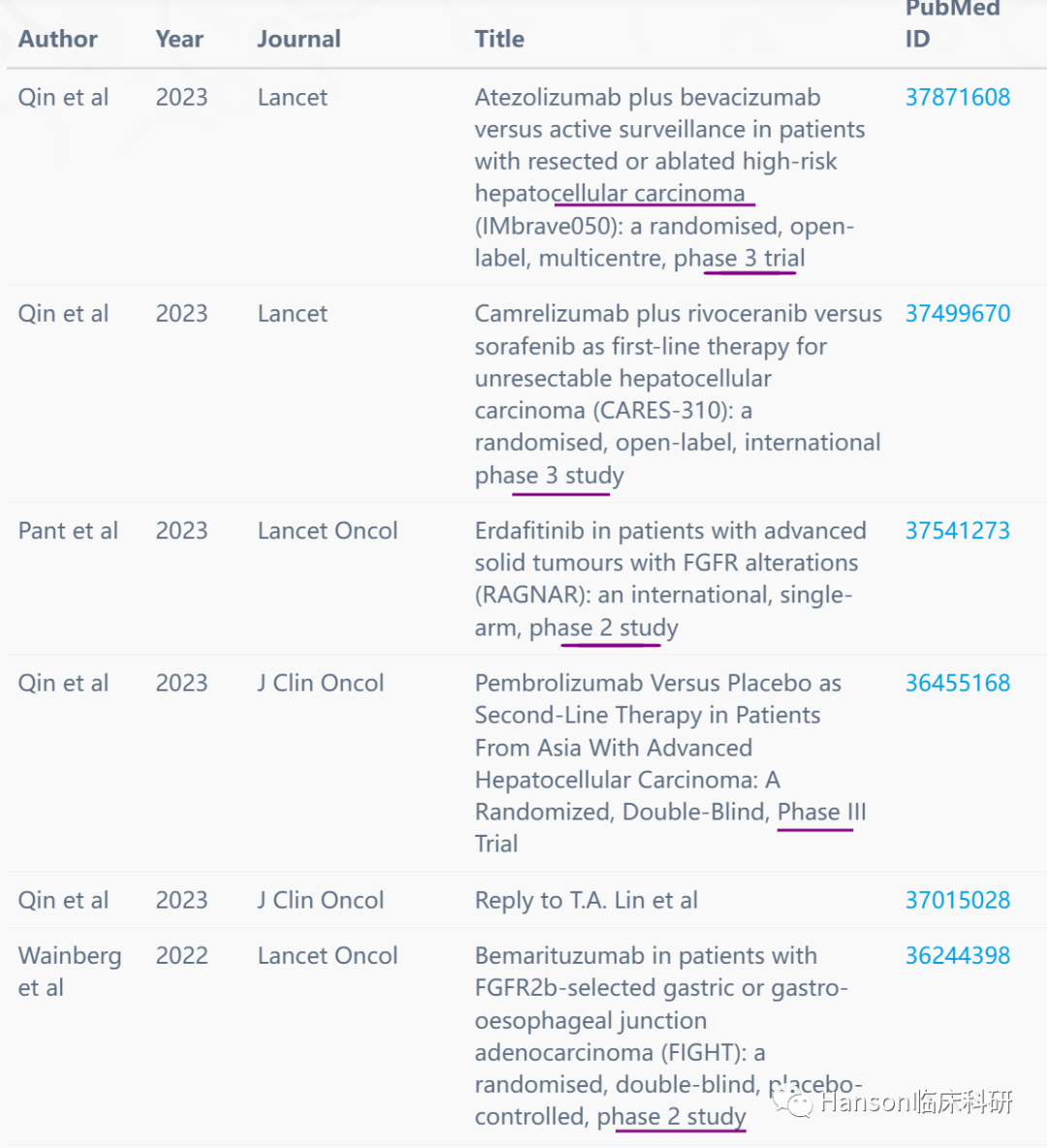
Task: Click the Journal column header
Action: point(299,39)
